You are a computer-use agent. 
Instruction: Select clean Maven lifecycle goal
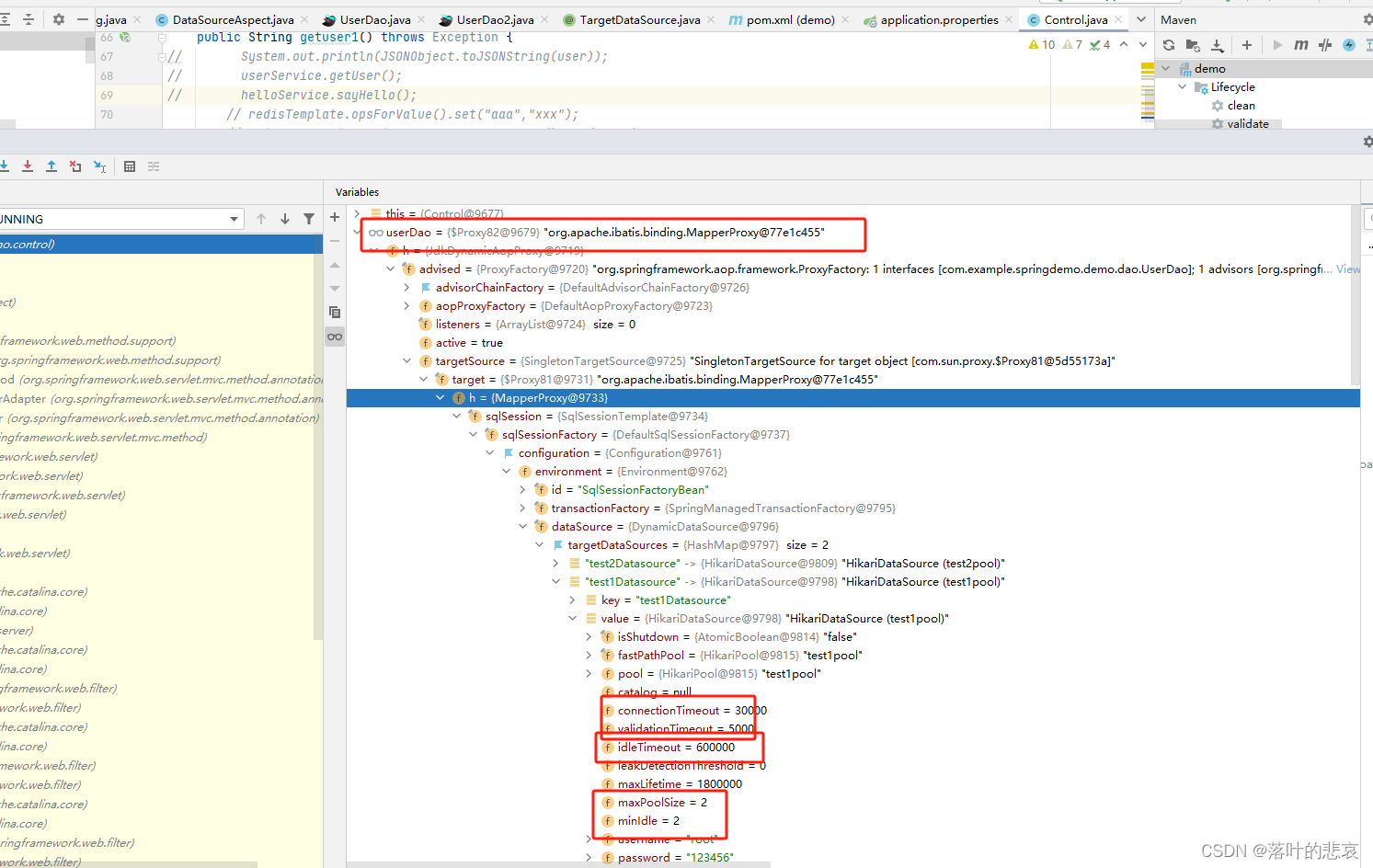[x=1241, y=105]
